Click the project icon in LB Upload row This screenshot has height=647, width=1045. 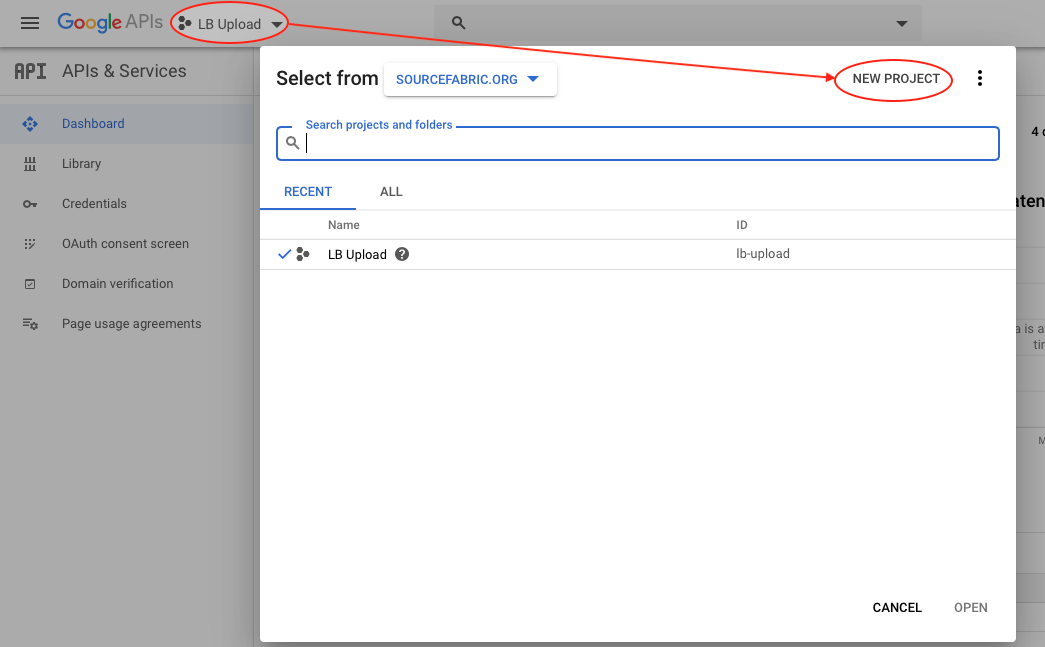[x=303, y=254]
